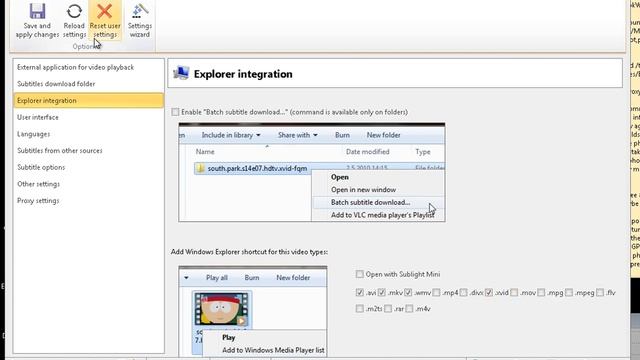Select the Explorer integration section
Screen dimensions: 640x360
tap(88, 101)
